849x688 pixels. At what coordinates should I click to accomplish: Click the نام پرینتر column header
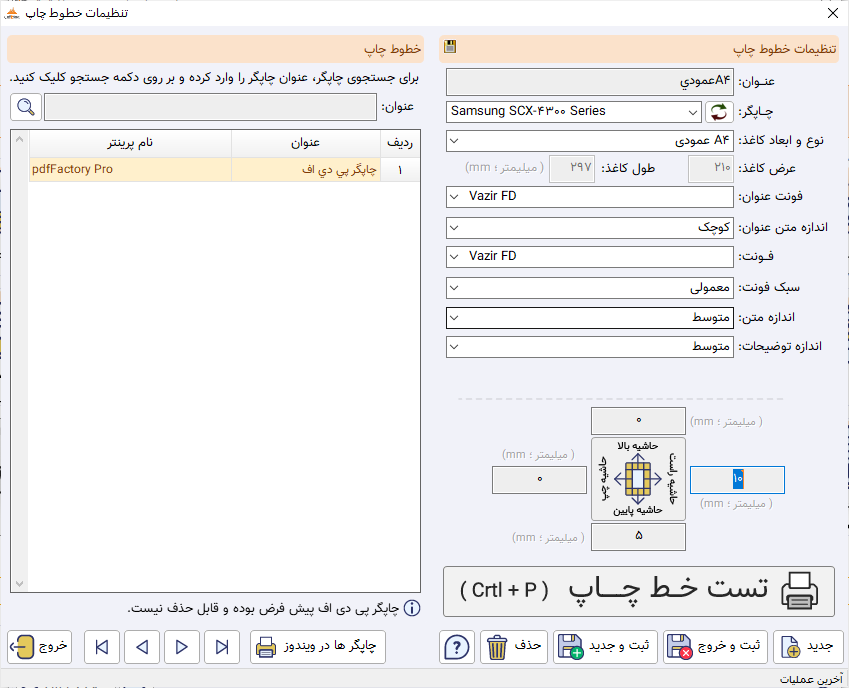coord(130,143)
